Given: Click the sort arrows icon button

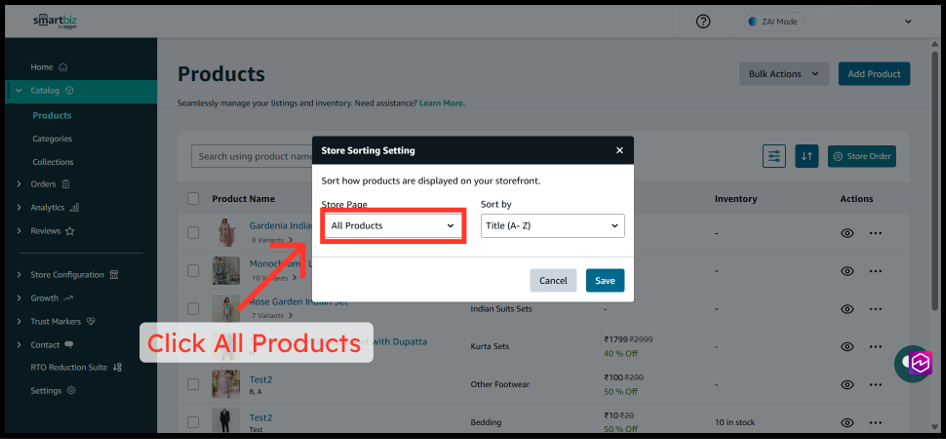Looking at the screenshot, I should pyautogui.click(x=807, y=156).
